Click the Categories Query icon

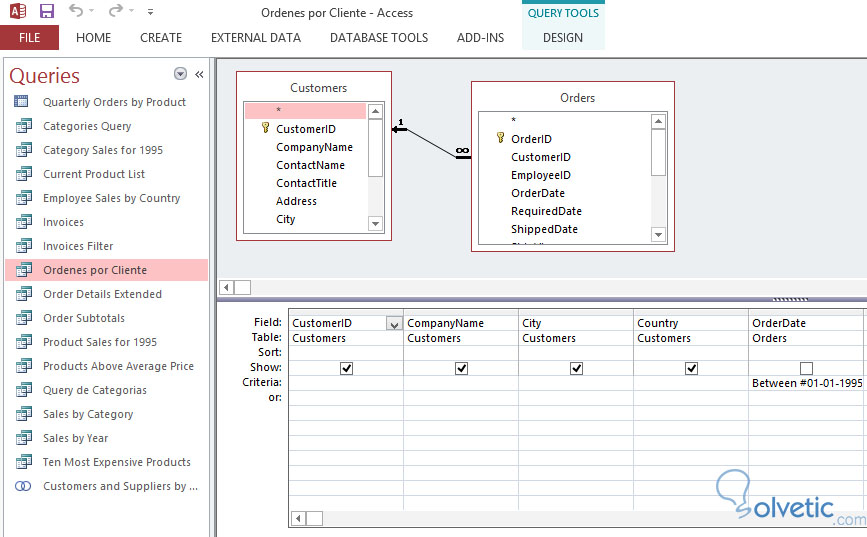pyautogui.click(x=23, y=126)
